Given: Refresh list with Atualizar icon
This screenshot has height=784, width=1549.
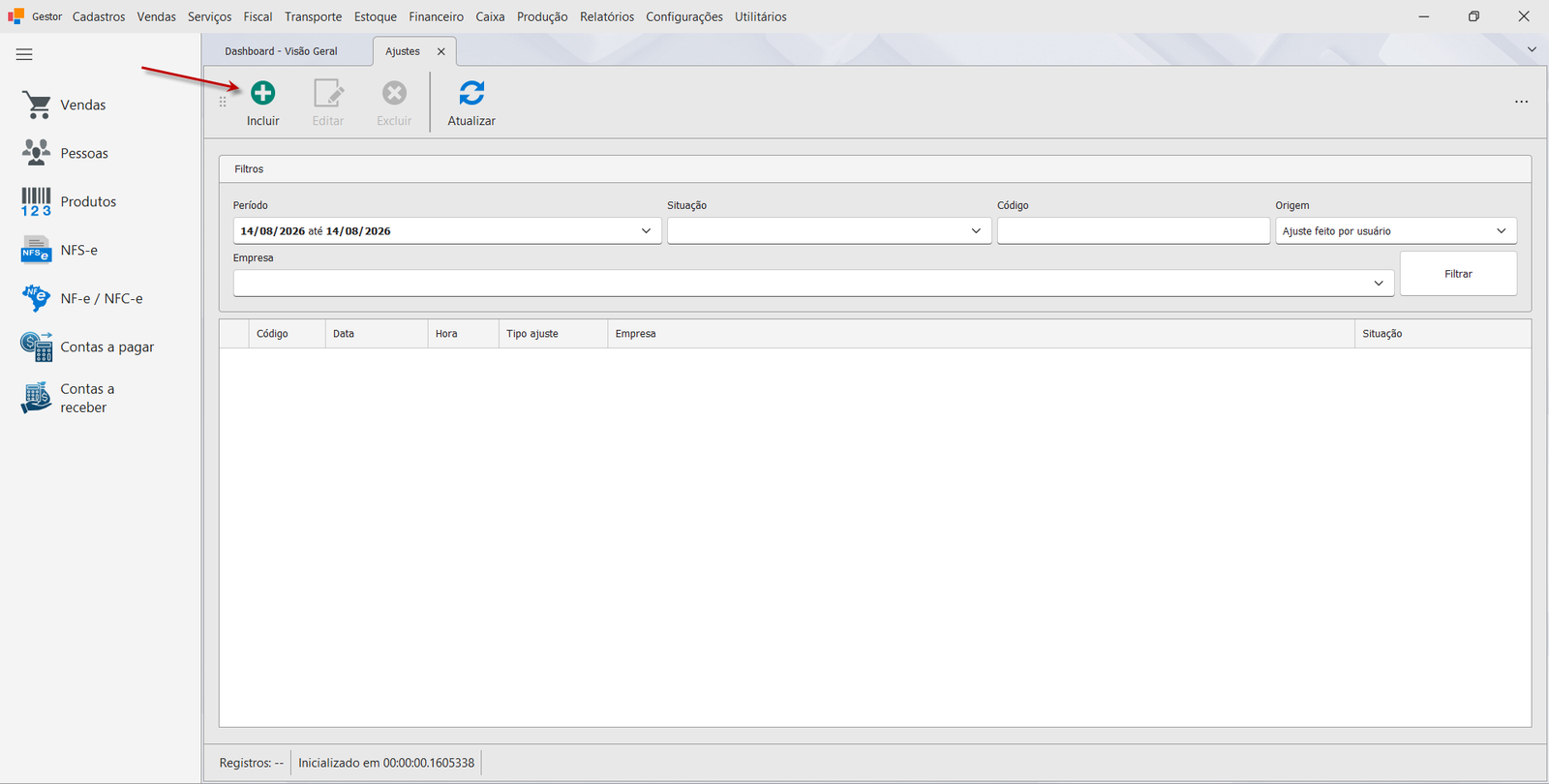Looking at the screenshot, I should click(471, 93).
